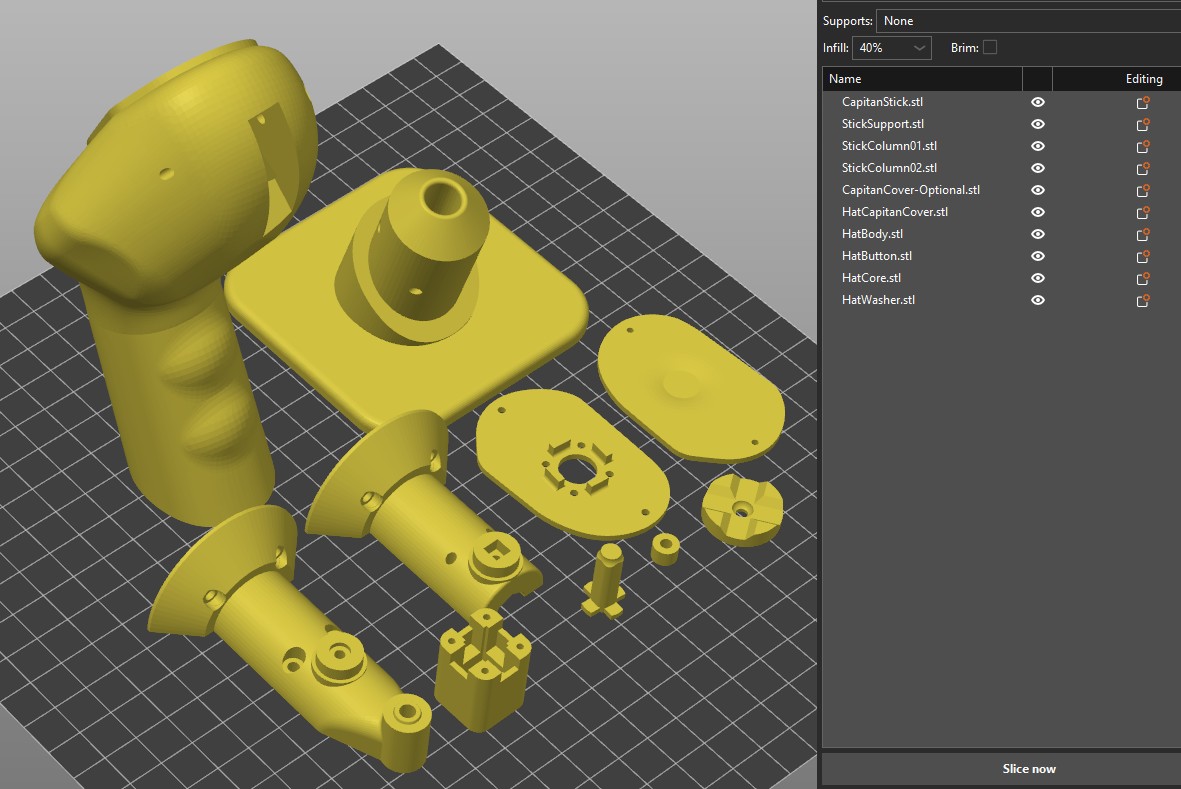Click the Name column header
Screen dimensions: 1181x789
[921, 79]
